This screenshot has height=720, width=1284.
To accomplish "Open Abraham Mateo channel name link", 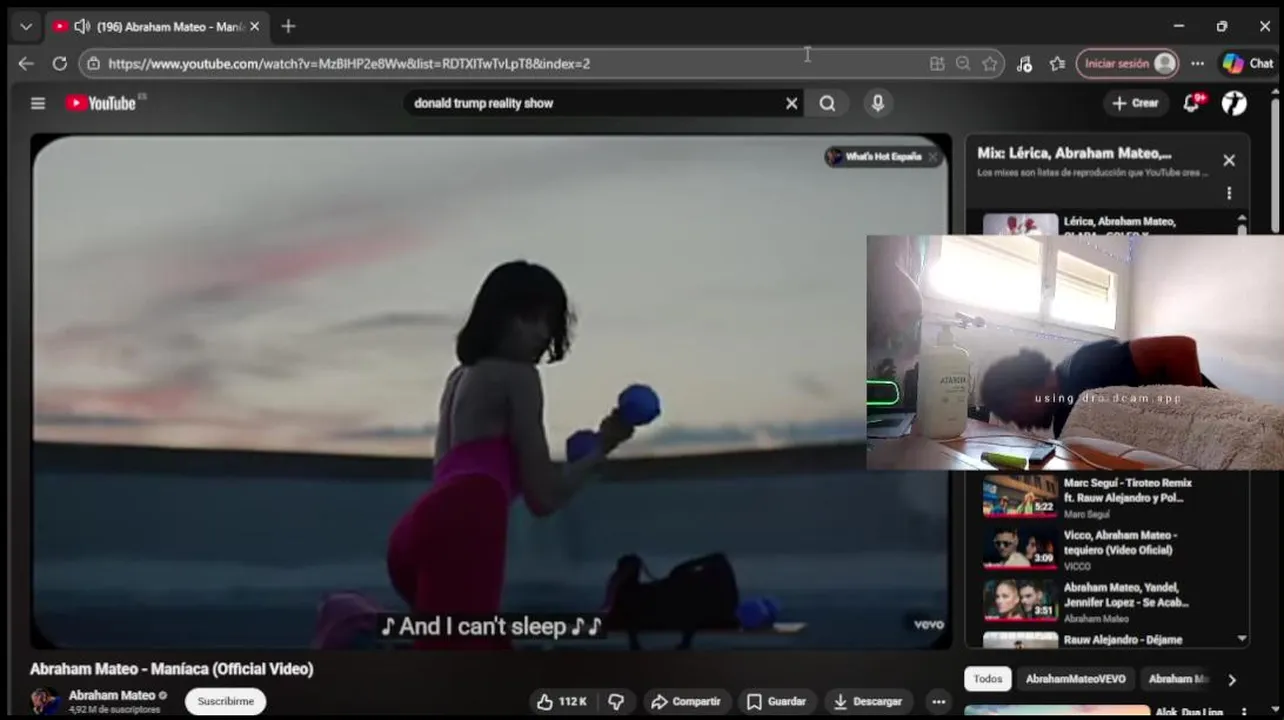I will coord(112,695).
